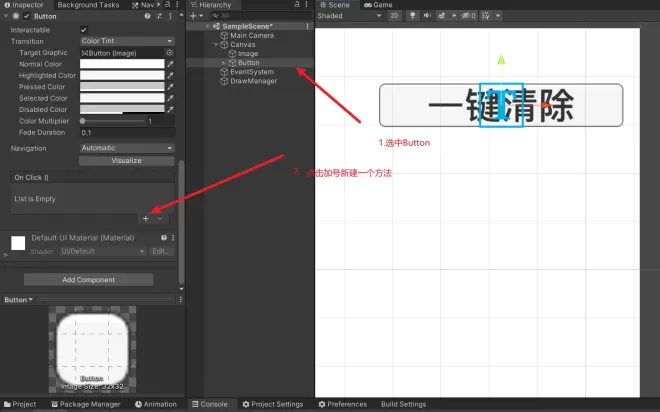
Task: Toggle hidden objects visibility counter
Action: pyautogui.click(x=468, y=16)
